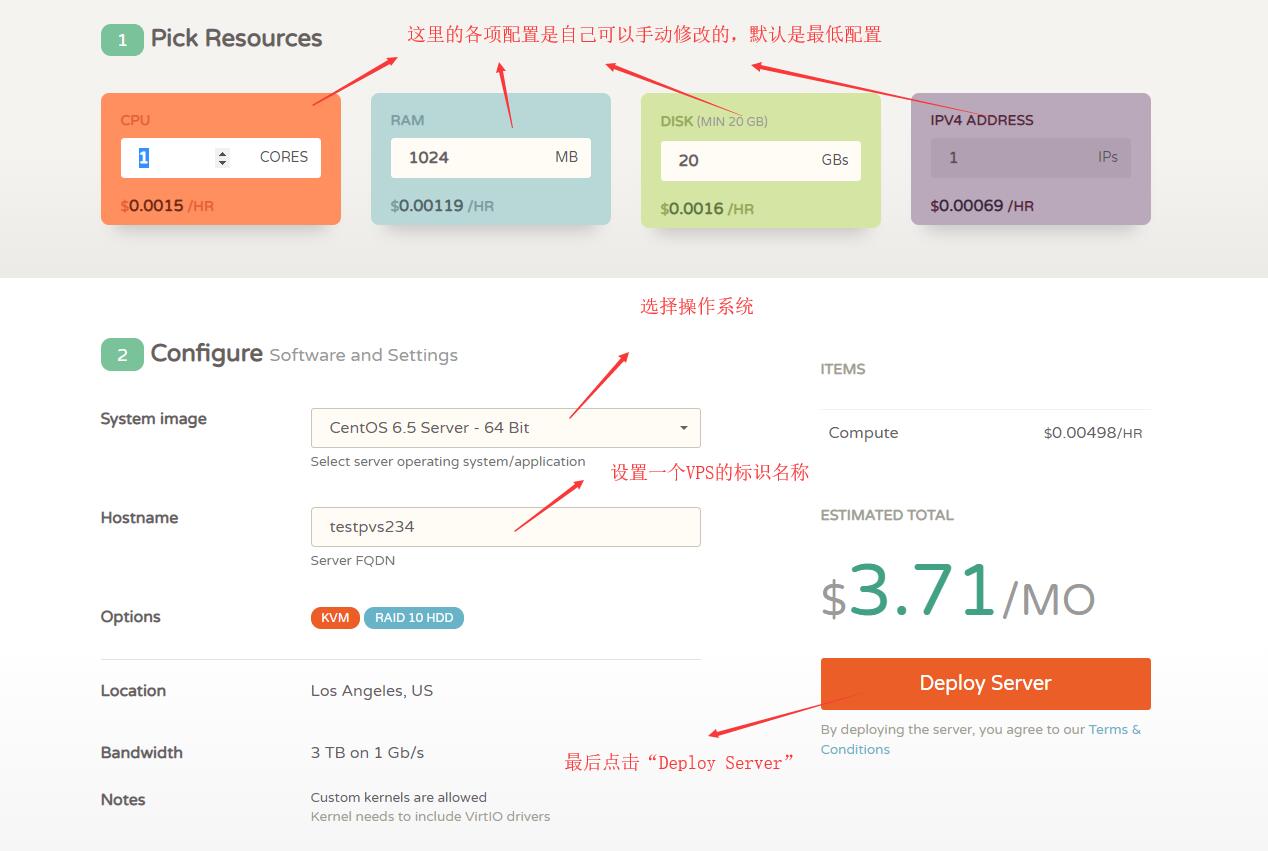Open the System image dropdown
Viewport: 1268px width, 851px height.
point(505,428)
